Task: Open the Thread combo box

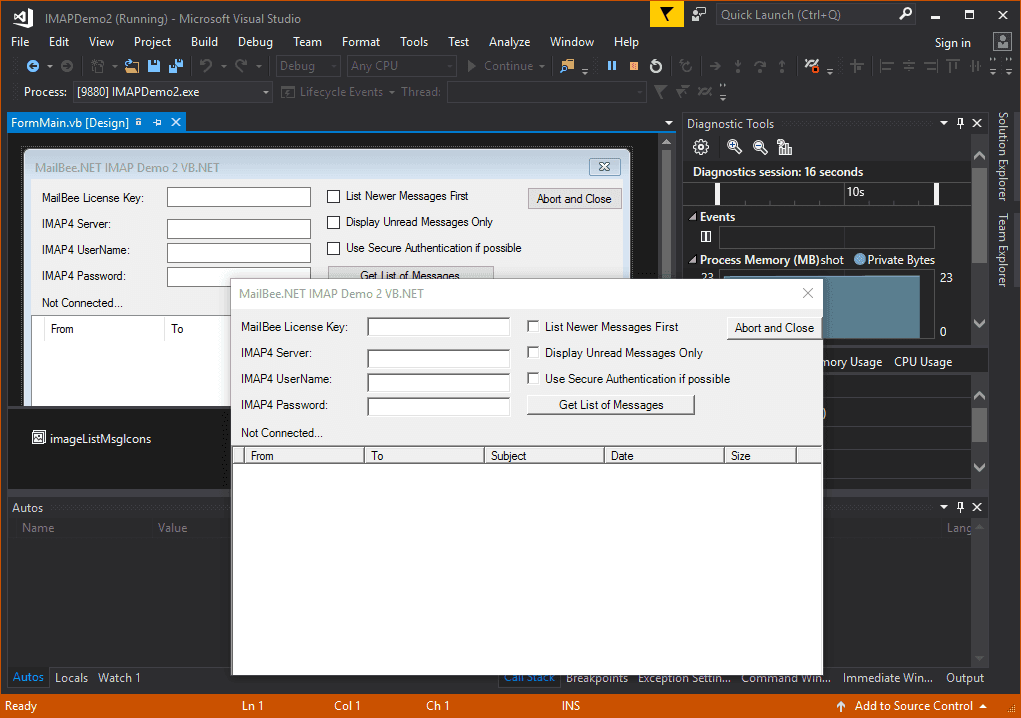Action: click(547, 92)
